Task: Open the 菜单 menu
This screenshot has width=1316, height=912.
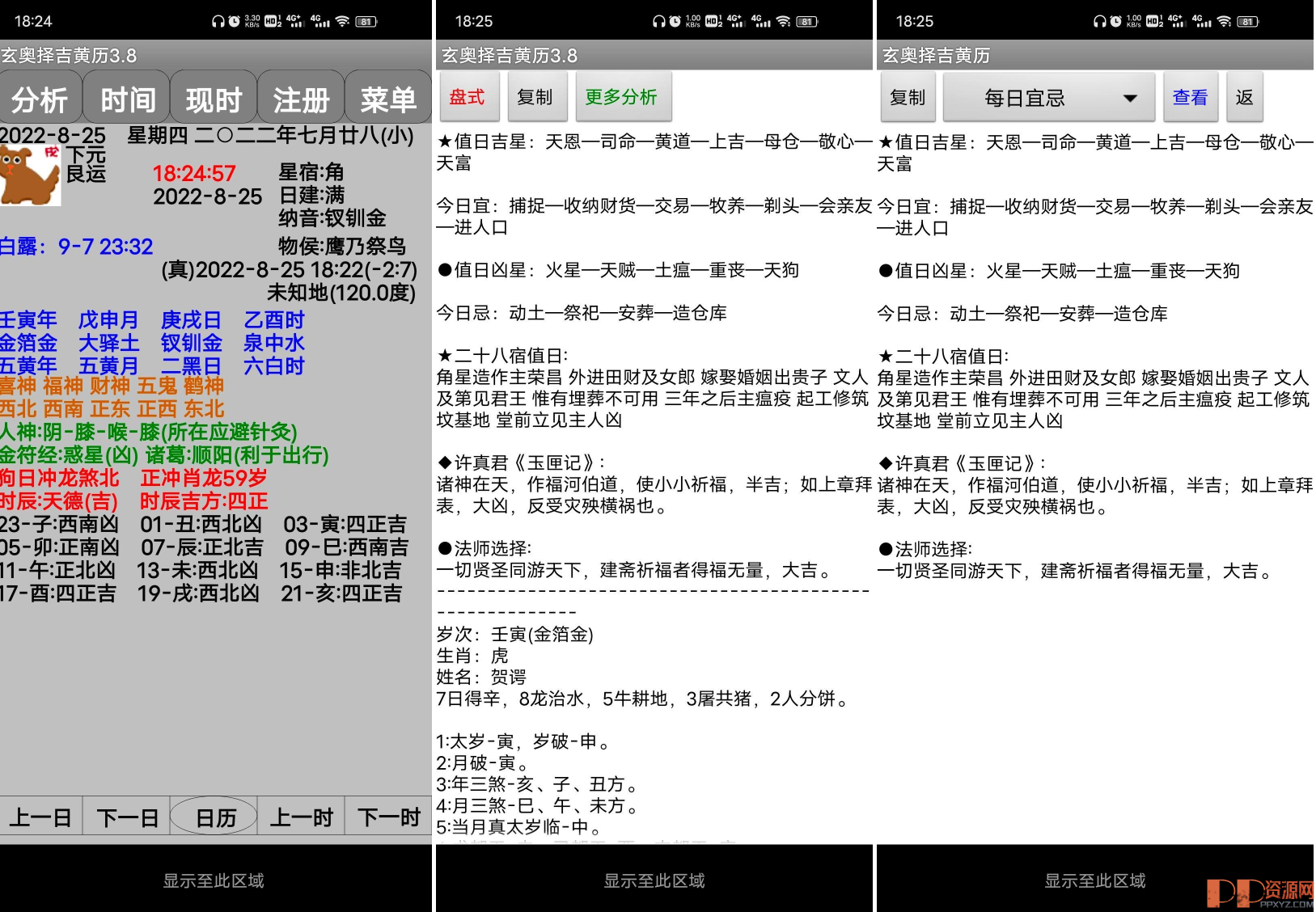Action: tap(388, 97)
